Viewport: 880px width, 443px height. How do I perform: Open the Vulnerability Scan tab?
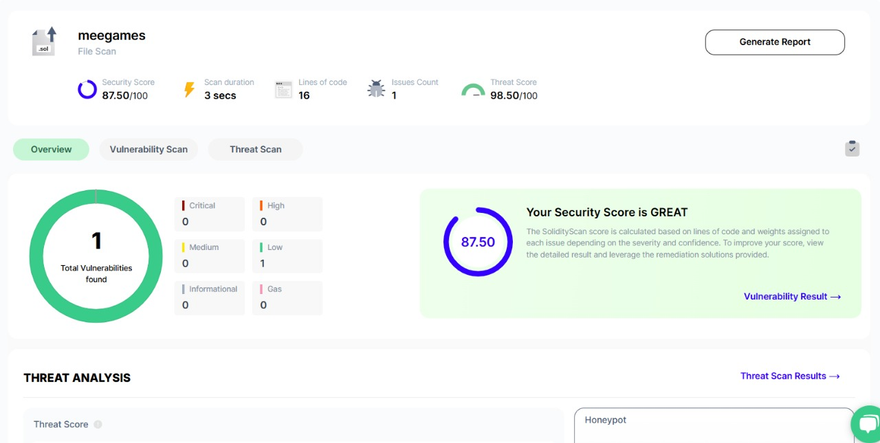tap(148, 149)
